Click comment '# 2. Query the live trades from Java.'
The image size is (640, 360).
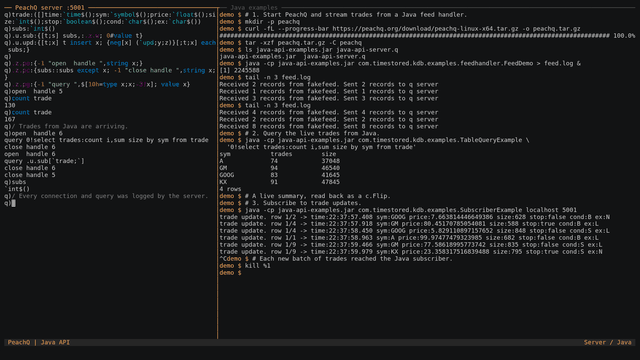312,133
